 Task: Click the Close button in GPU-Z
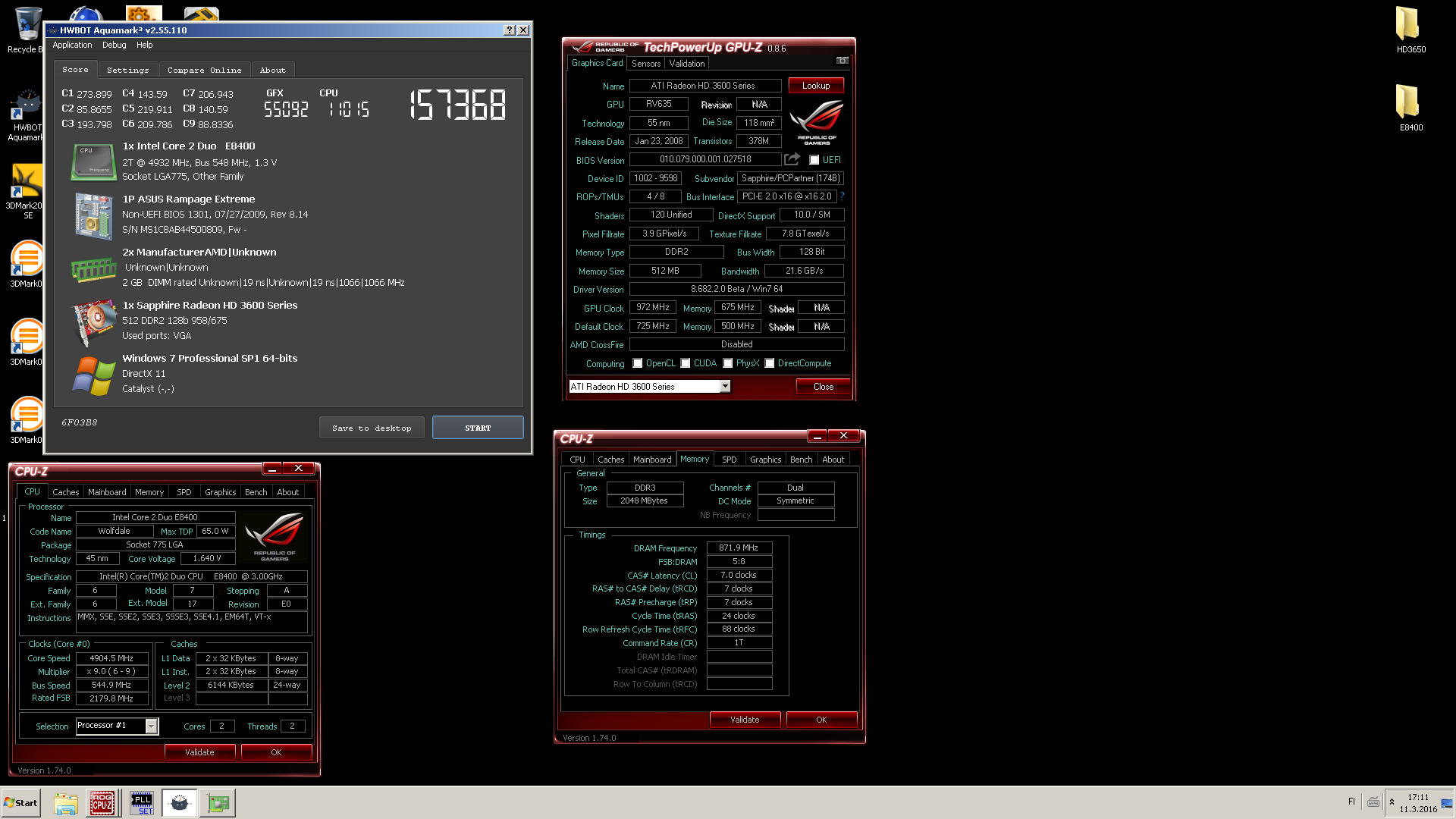click(824, 387)
